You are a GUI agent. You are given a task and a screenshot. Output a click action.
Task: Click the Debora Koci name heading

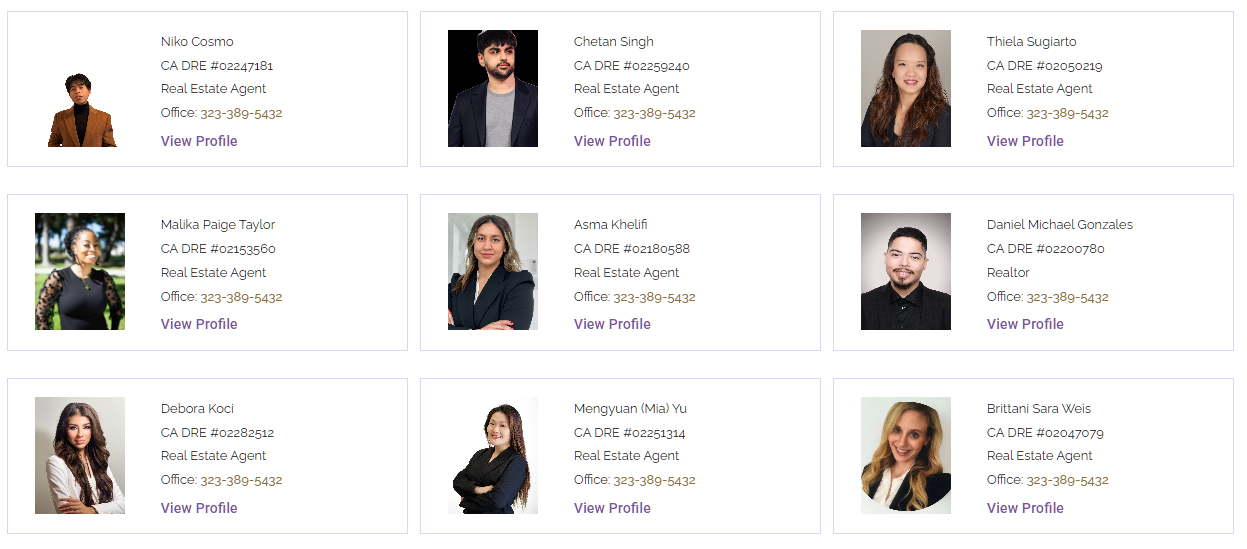197,408
